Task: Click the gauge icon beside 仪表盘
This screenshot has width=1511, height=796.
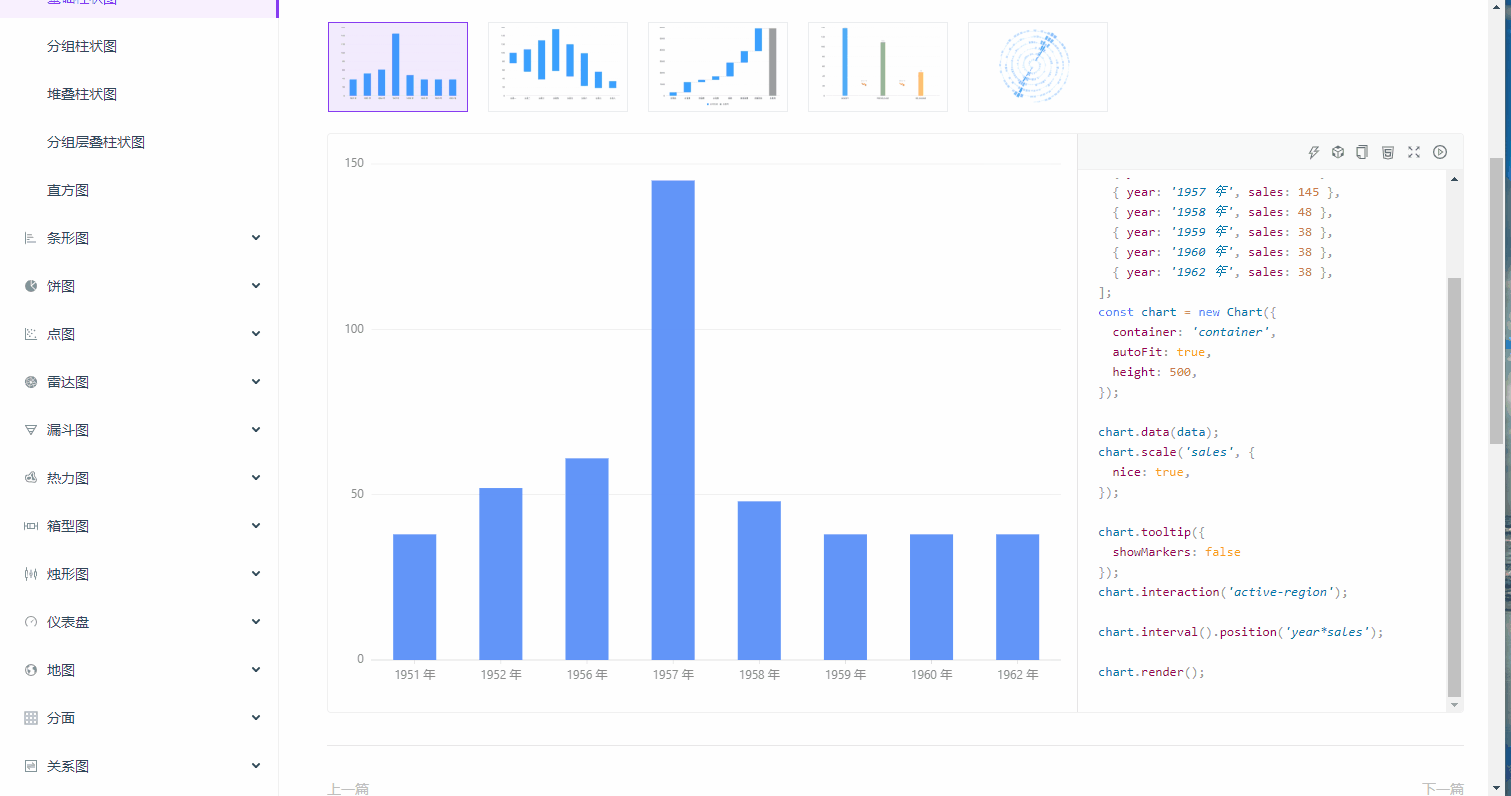Action: point(31,622)
